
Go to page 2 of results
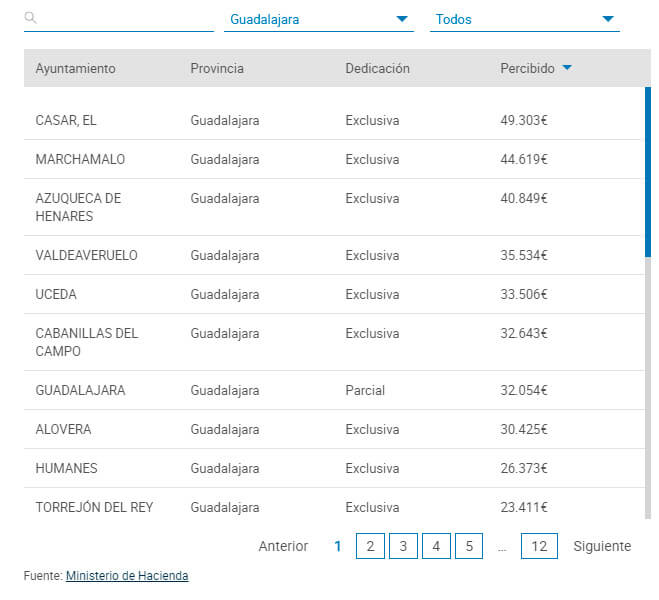(x=370, y=546)
